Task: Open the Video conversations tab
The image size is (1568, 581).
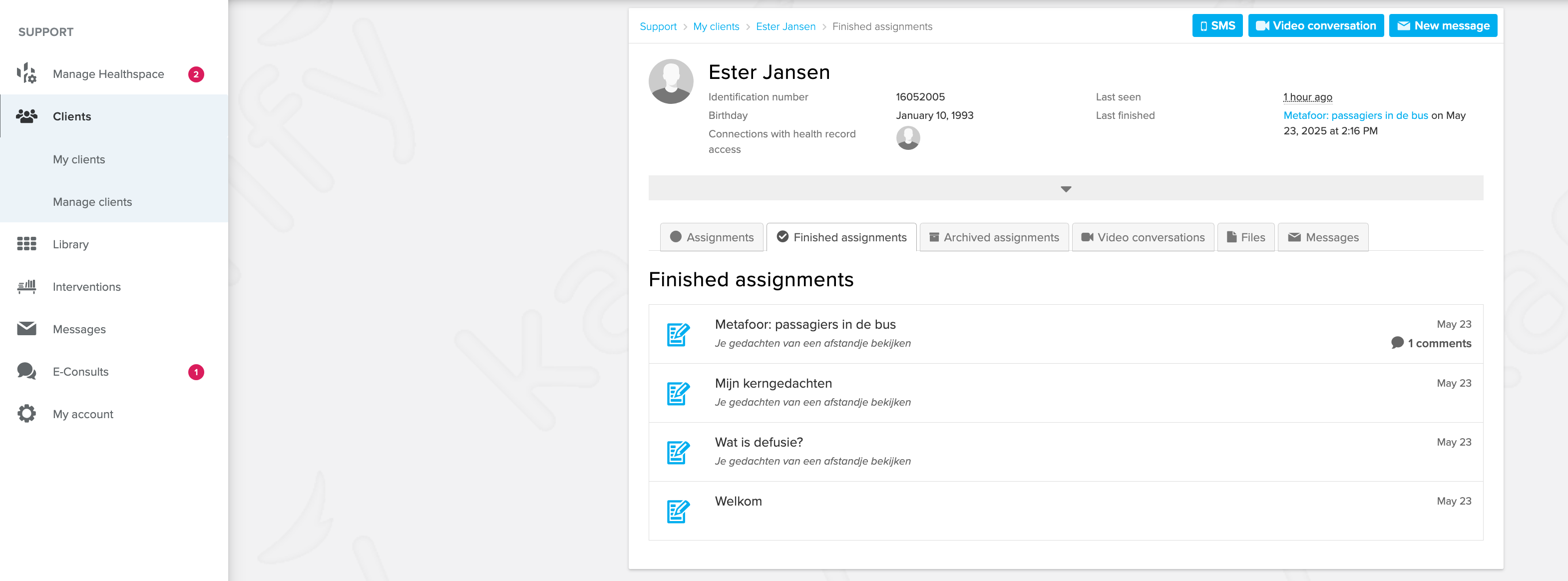Action: pos(1143,237)
